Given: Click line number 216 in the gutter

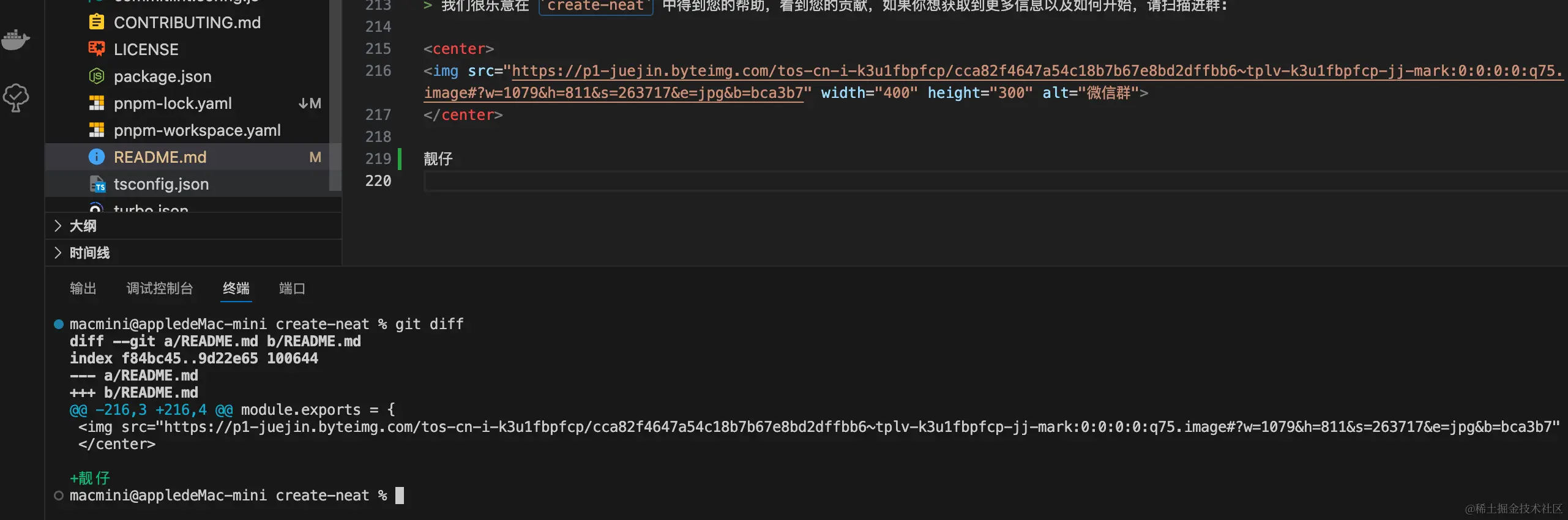Looking at the screenshot, I should pos(378,71).
